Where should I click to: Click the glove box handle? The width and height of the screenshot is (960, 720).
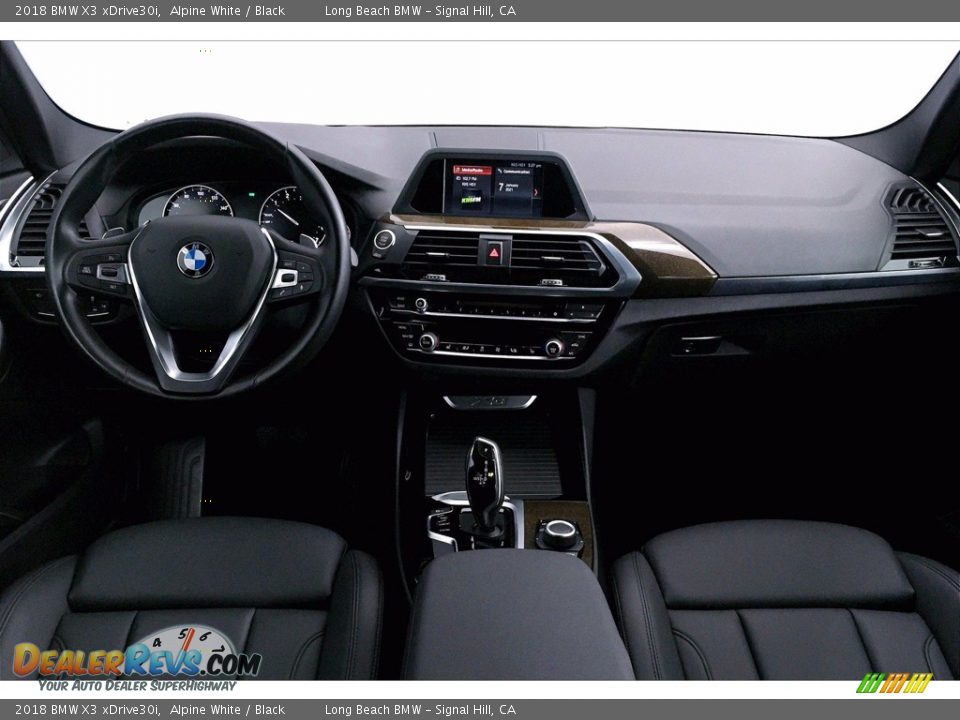click(x=698, y=345)
